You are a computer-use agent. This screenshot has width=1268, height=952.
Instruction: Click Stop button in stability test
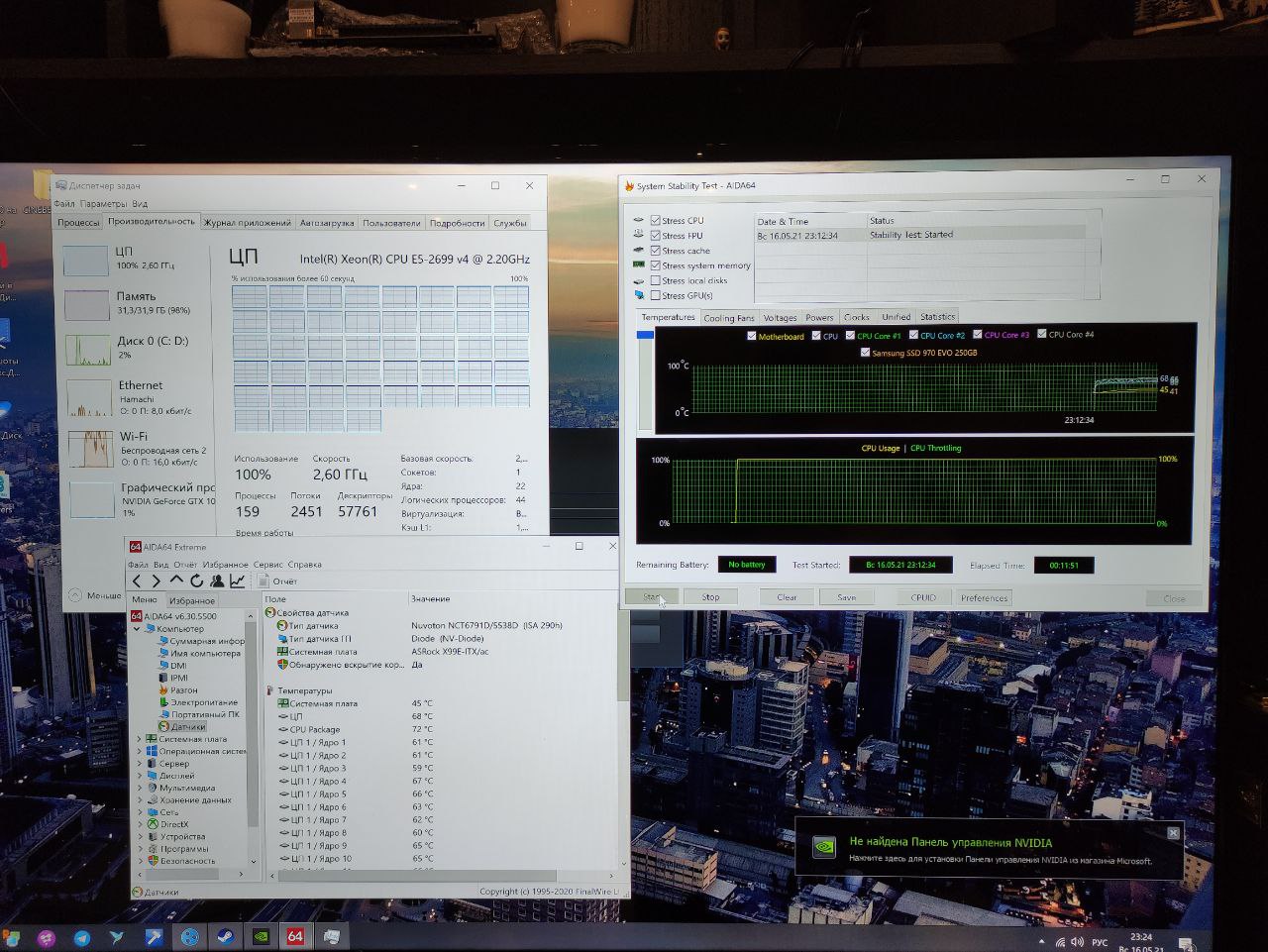click(x=710, y=596)
